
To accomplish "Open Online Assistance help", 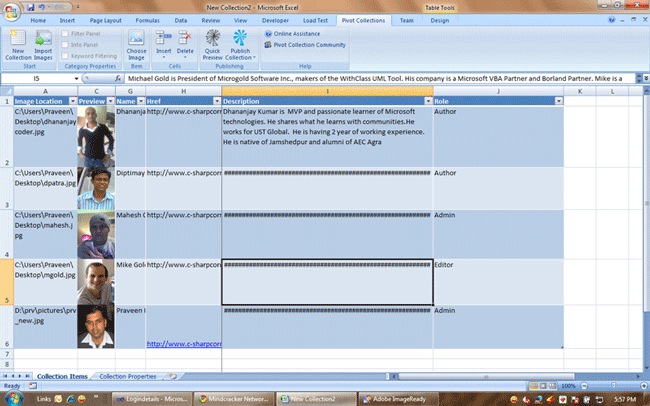I will point(292,34).
